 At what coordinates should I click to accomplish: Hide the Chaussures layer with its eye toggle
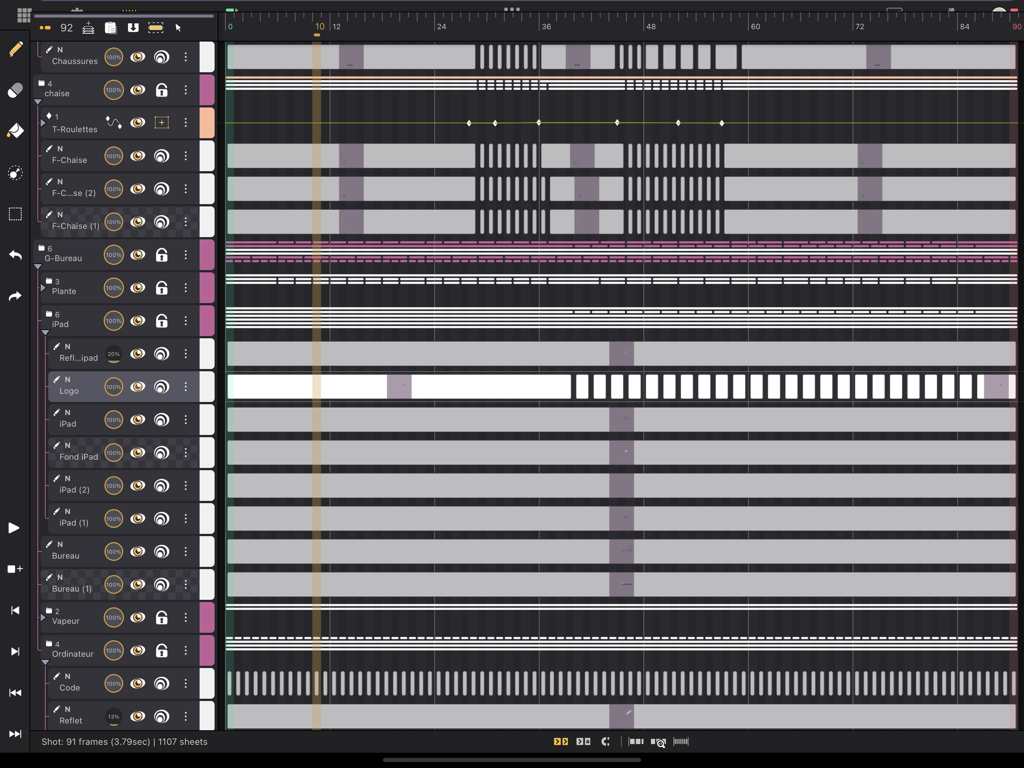(x=137, y=57)
